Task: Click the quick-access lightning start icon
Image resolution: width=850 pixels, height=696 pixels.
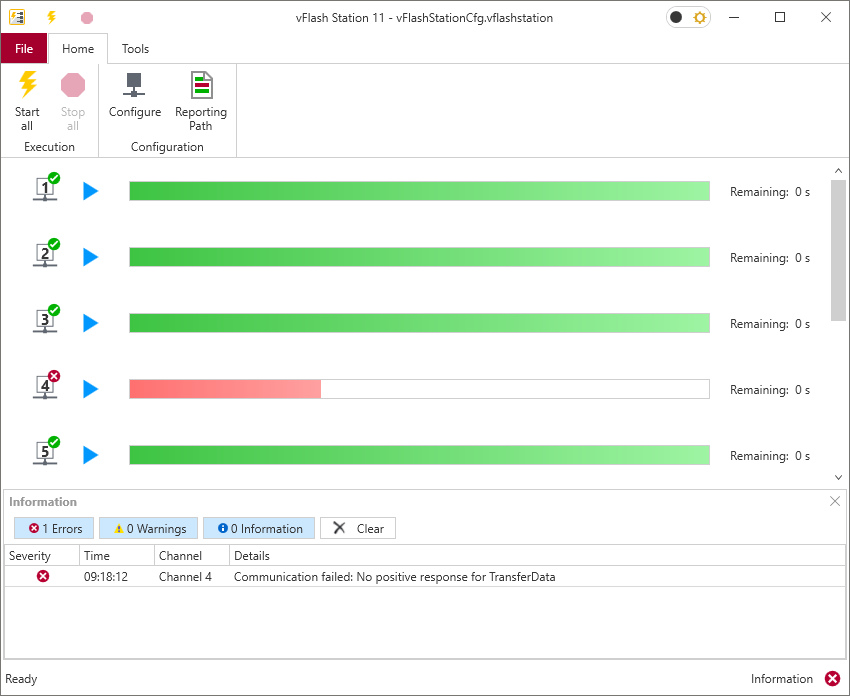Action: coord(51,17)
